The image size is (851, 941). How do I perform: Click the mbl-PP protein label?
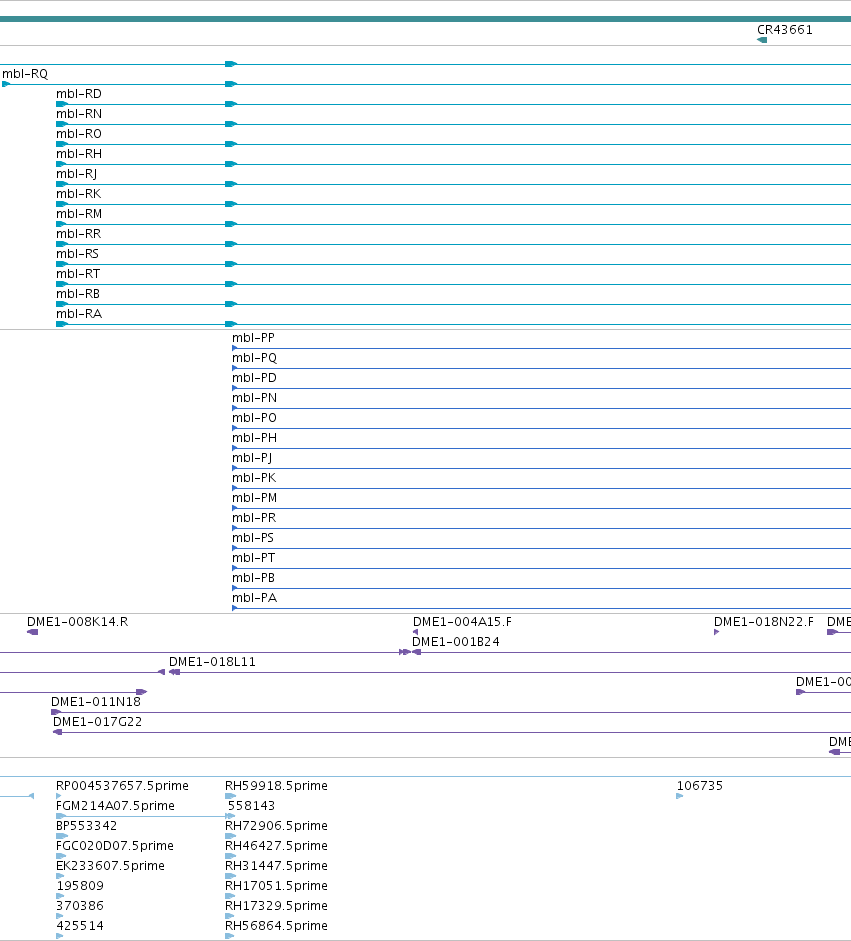coord(253,338)
